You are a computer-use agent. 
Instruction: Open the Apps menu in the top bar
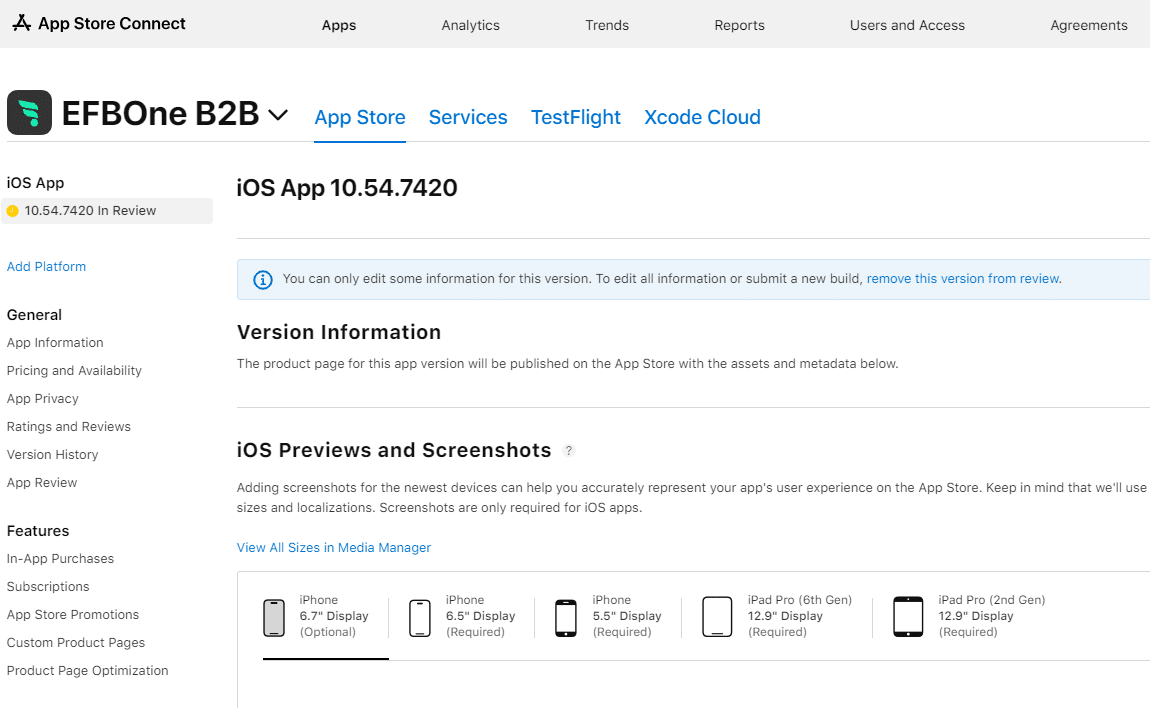339,25
